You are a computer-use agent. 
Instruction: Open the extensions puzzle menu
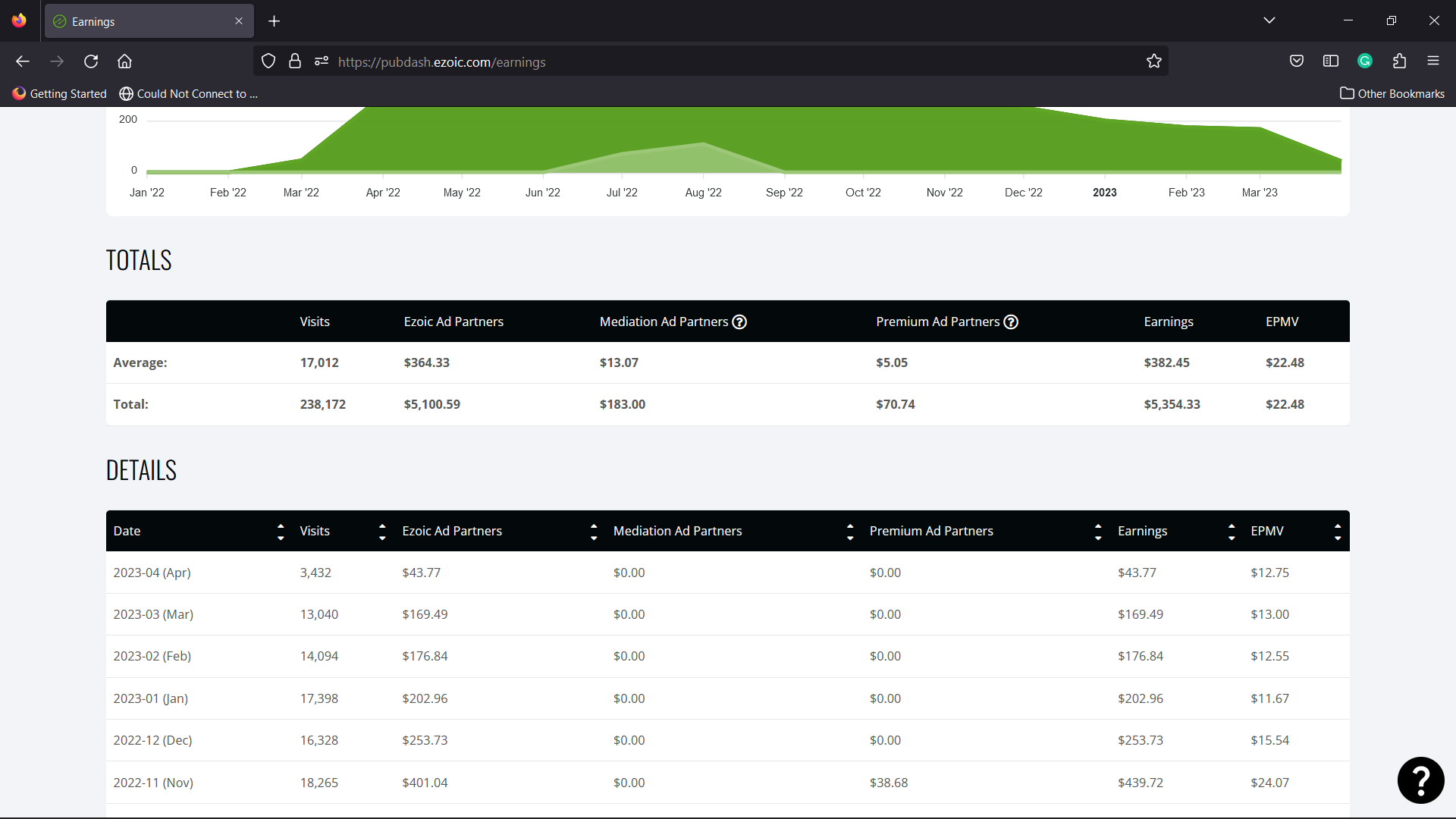(x=1399, y=61)
